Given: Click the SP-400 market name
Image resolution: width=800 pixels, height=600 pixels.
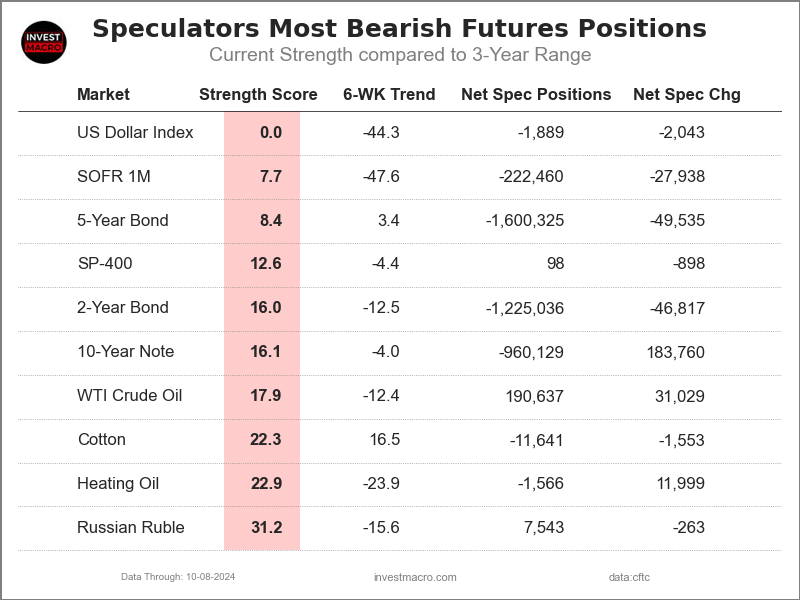Looking at the screenshot, I should click(x=105, y=264).
